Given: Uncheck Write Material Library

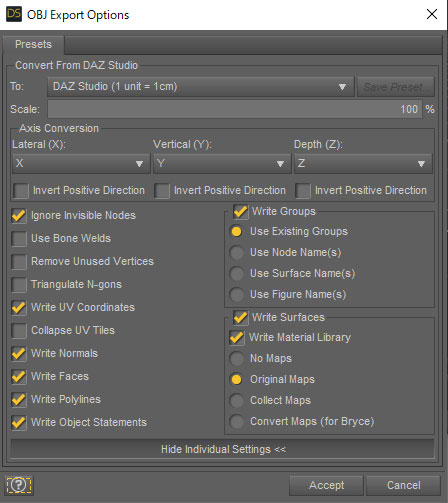Looking at the screenshot, I should [x=237, y=337].
